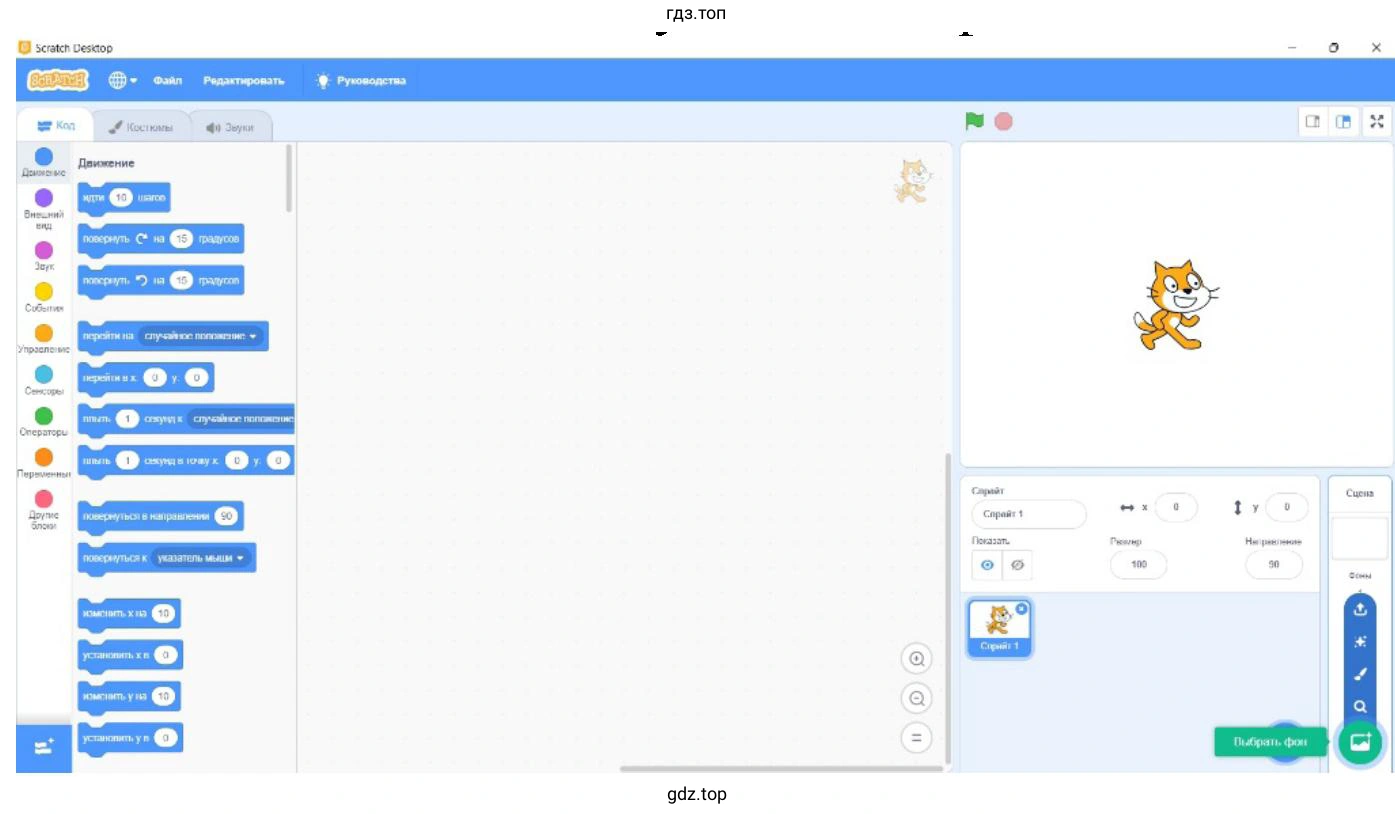Show the sprite using the eye icon
Viewport: 1395px width, 814px height.
(x=987, y=565)
